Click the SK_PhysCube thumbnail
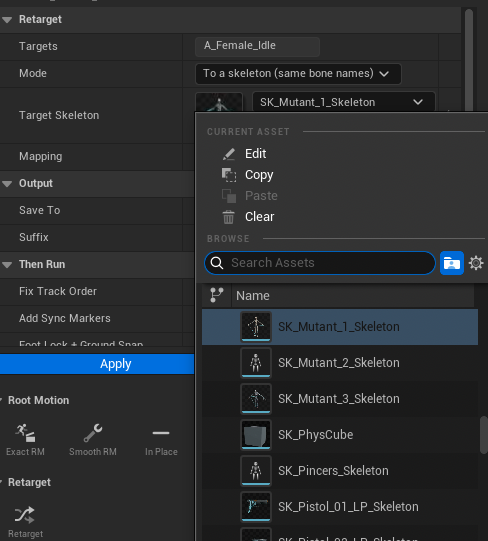The height and width of the screenshot is (541, 488). [x=256, y=435]
